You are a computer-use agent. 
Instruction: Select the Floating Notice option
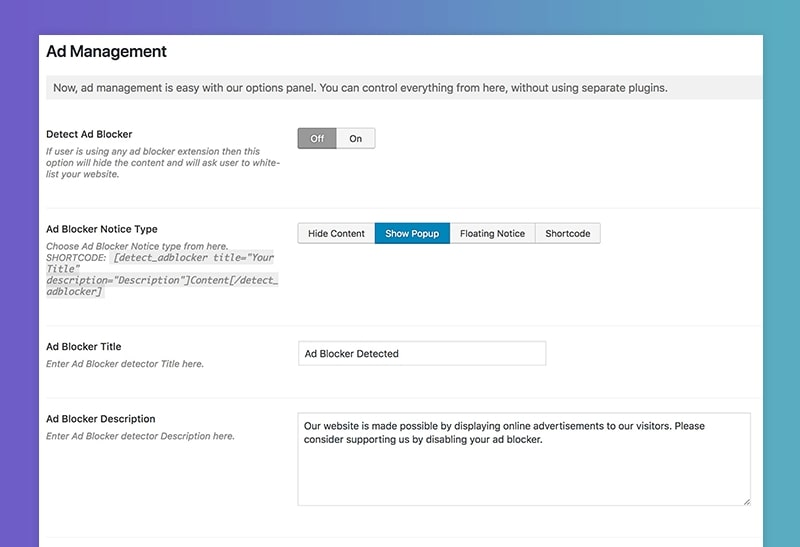coord(492,233)
